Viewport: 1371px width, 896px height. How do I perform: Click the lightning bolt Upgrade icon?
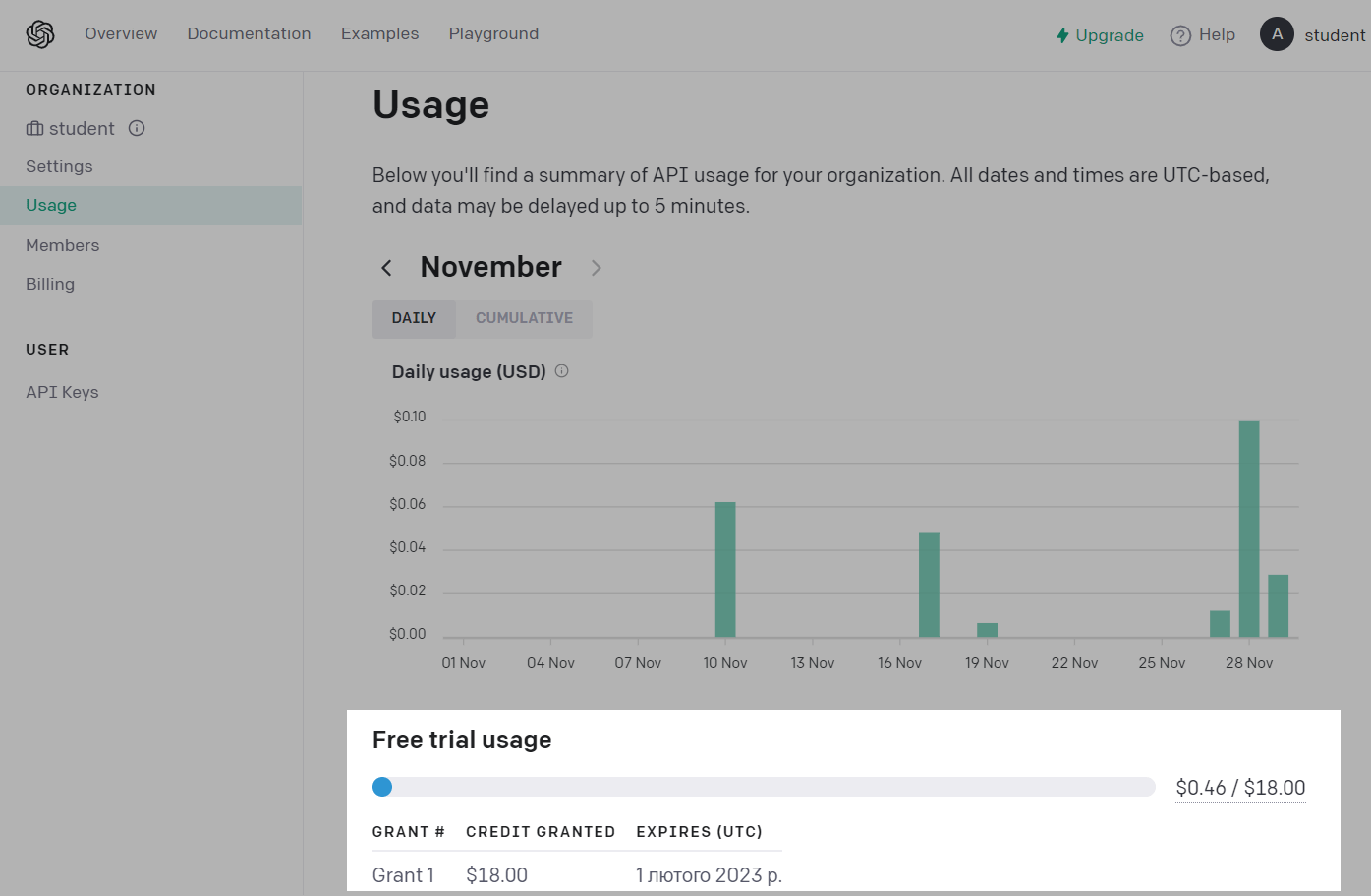[x=1061, y=34]
